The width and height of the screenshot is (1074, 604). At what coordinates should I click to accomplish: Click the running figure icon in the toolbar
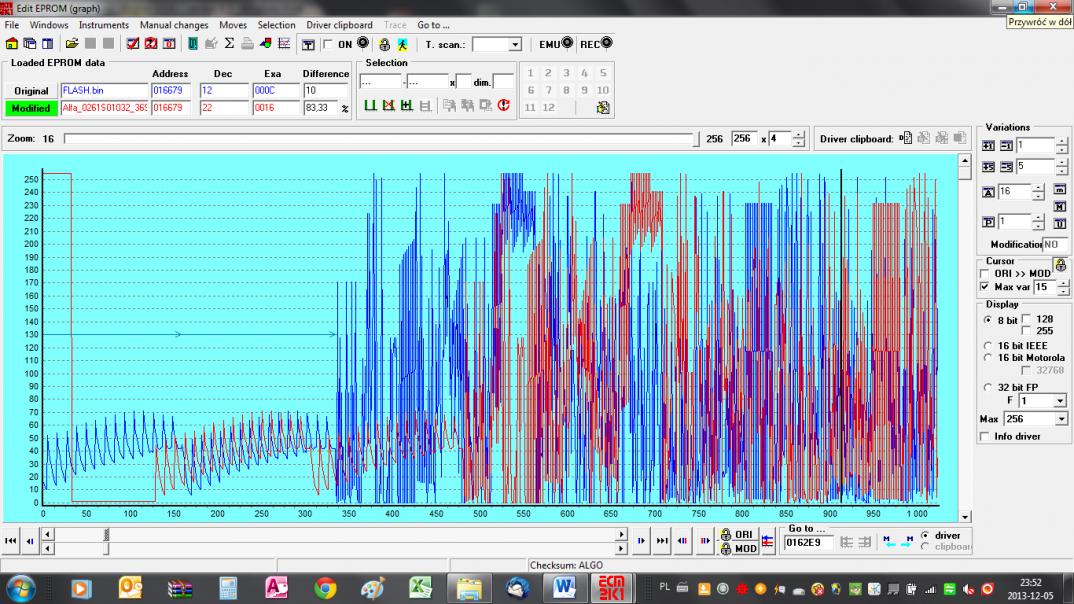[403, 45]
